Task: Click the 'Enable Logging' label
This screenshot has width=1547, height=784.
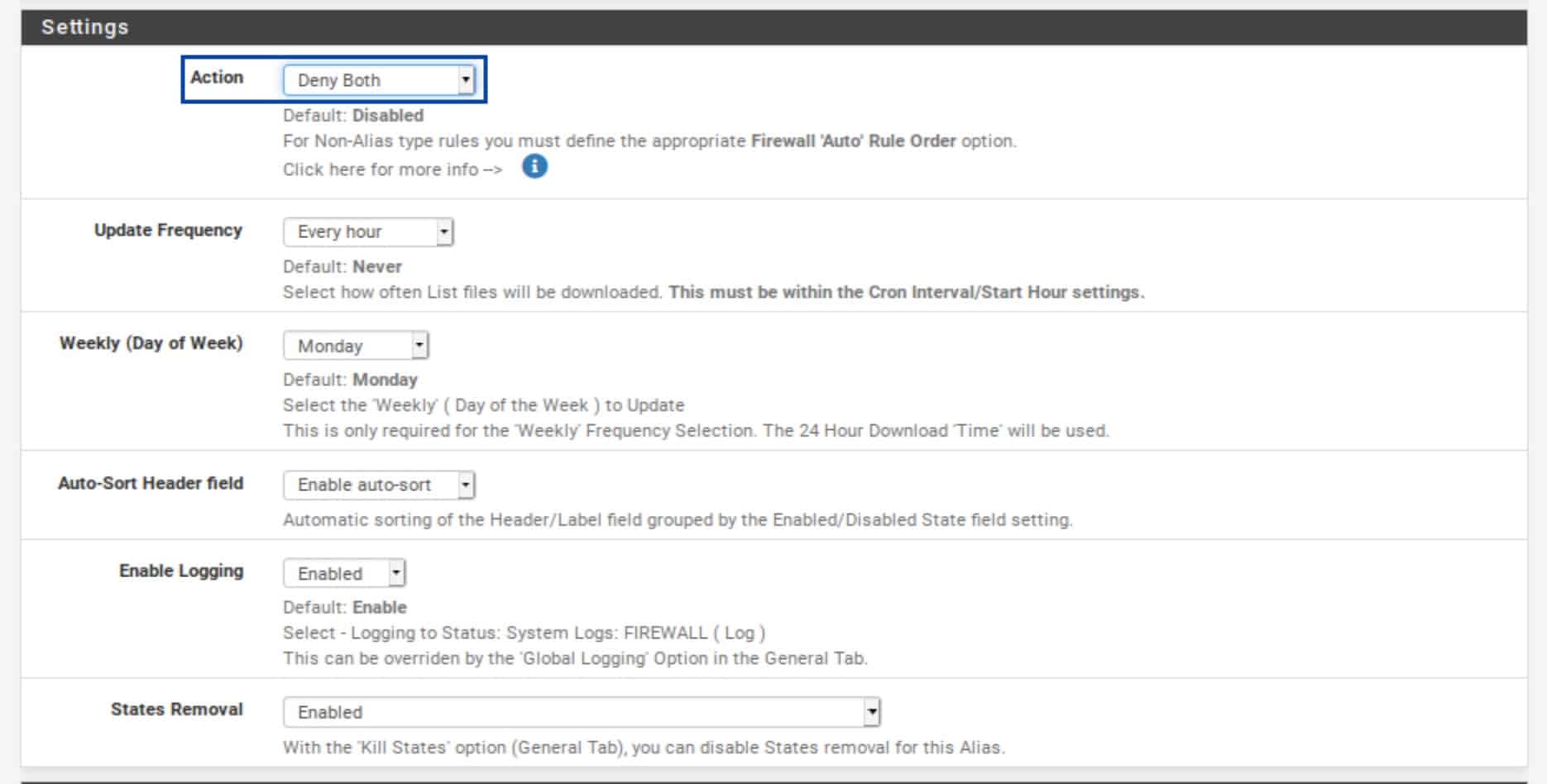Action: point(181,571)
